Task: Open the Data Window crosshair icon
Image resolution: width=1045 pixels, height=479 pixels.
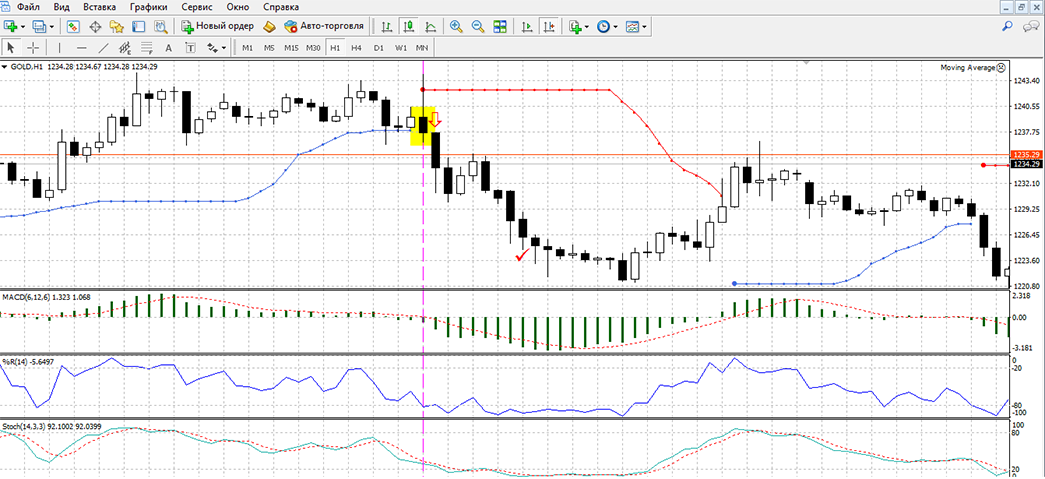Action: pos(95,27)
